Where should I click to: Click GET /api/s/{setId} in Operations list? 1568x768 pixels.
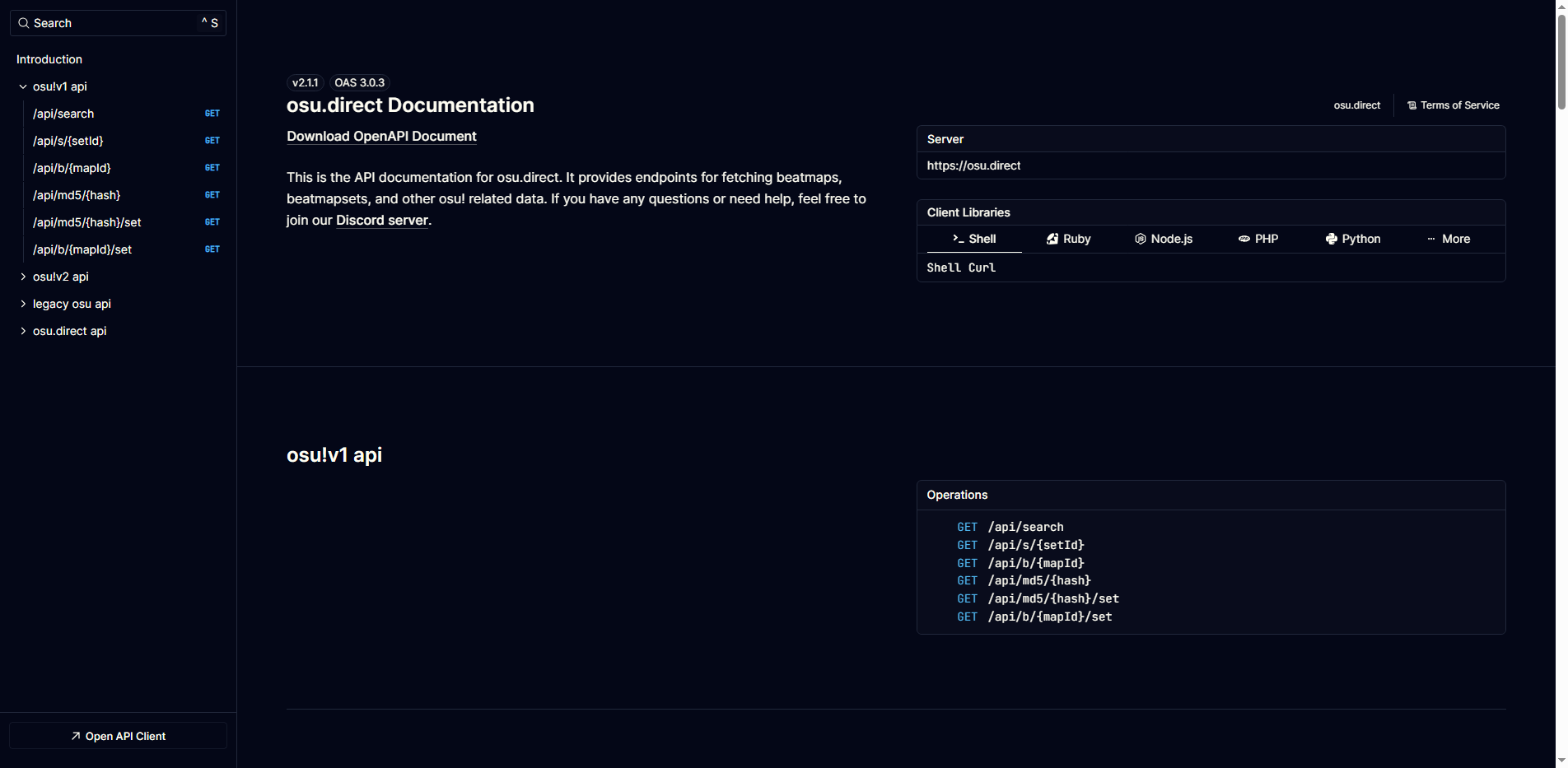pos(1020,545)
